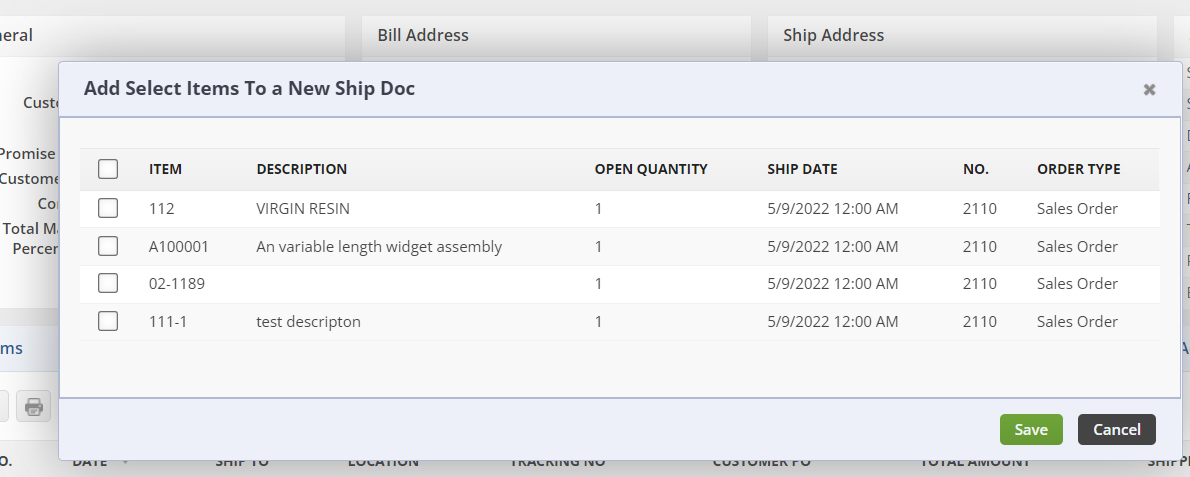Click the 'test descripton' row text

click(308, 322)
